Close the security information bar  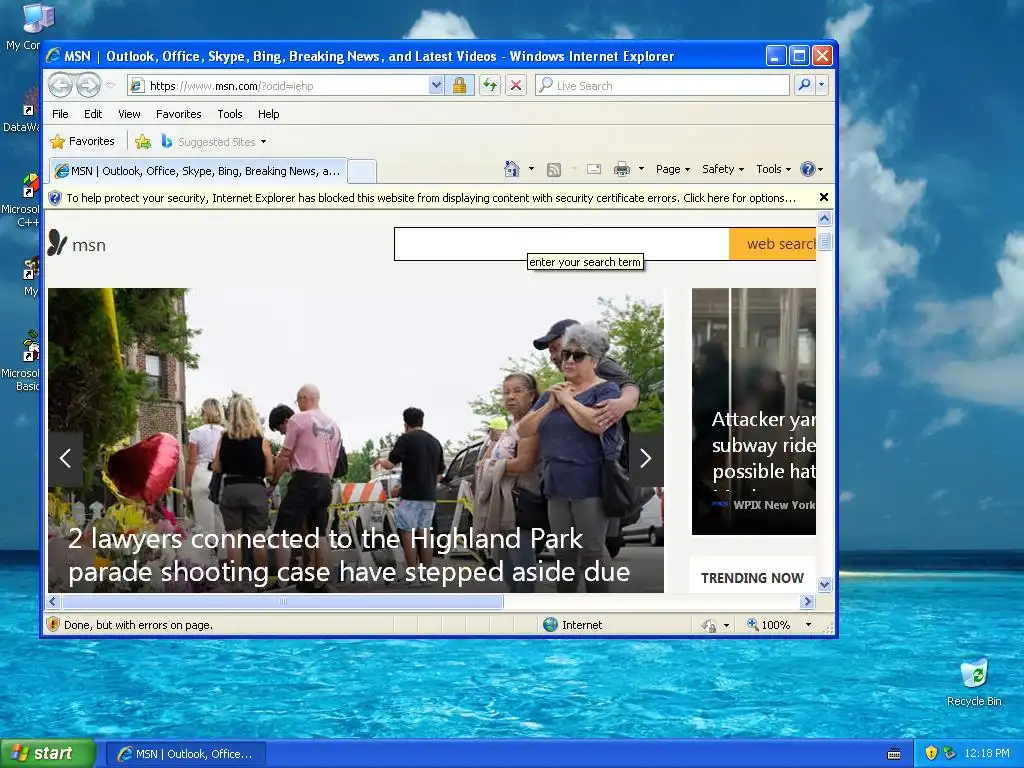point(824,197)
